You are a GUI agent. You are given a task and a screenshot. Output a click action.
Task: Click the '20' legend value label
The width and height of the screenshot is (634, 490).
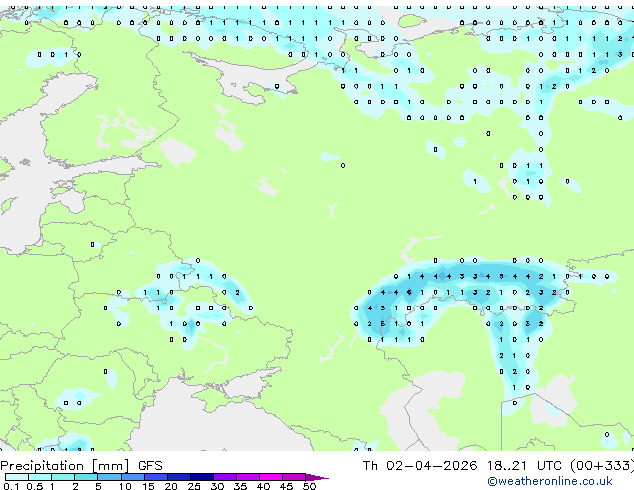(x=171, y=486)
